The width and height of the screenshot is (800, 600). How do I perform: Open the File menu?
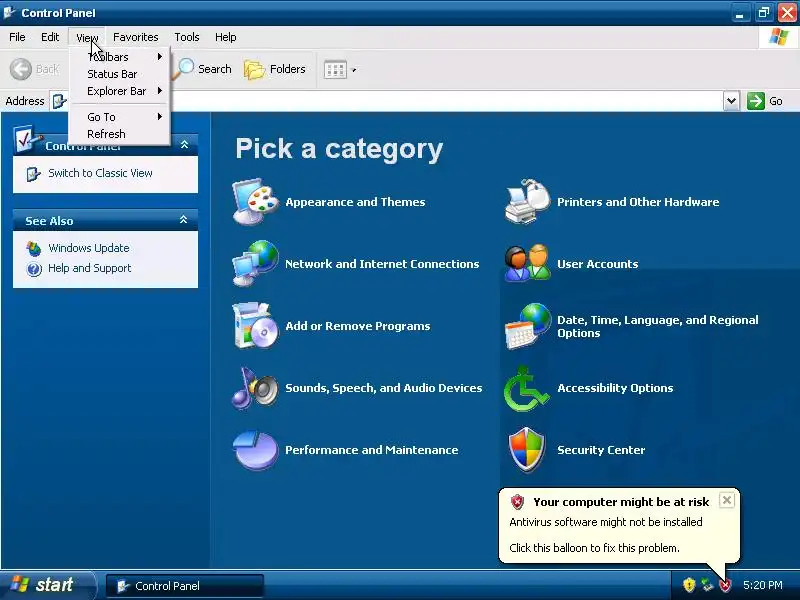pos(17,37)
